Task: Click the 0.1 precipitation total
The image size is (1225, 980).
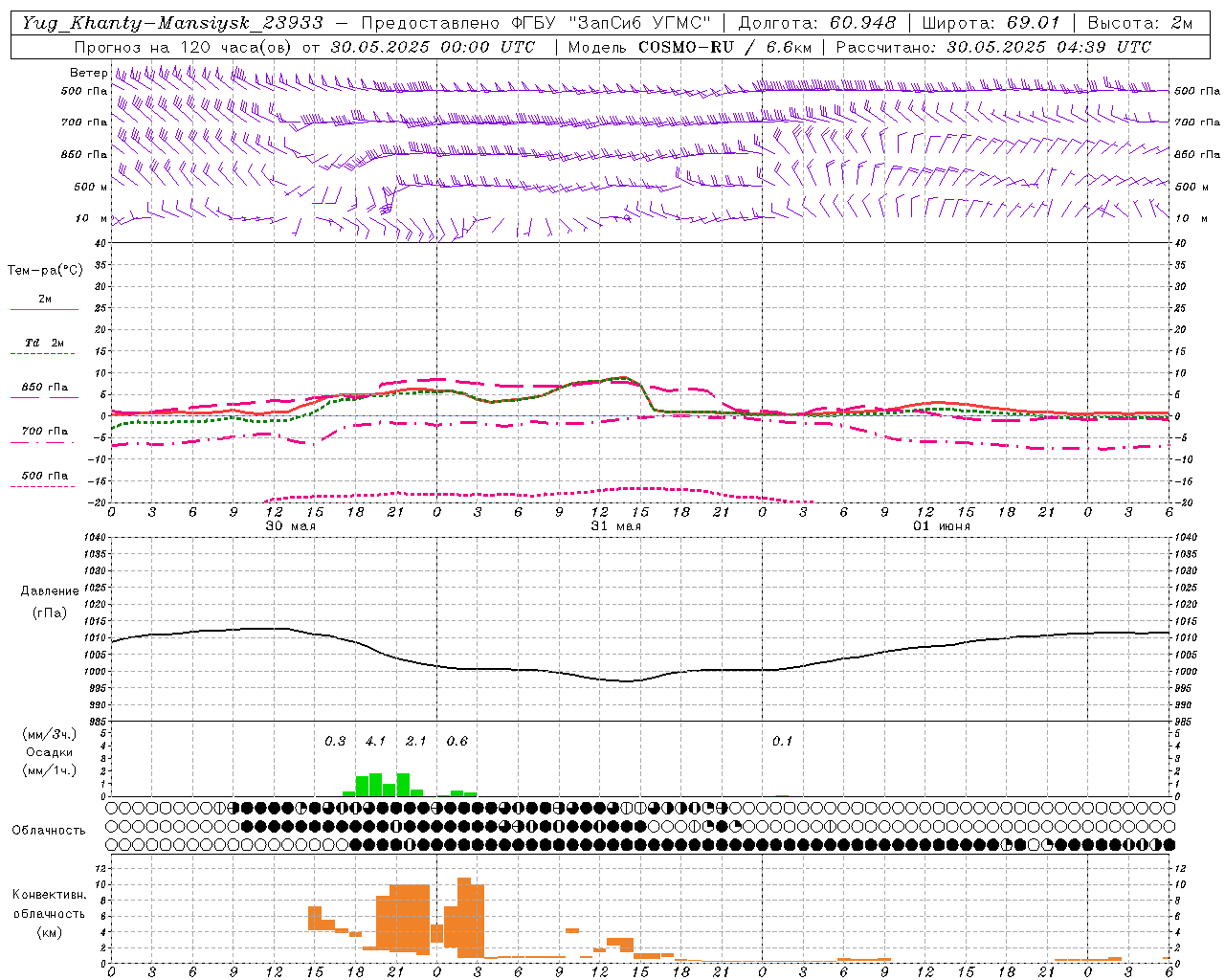Action: (783, 742)
